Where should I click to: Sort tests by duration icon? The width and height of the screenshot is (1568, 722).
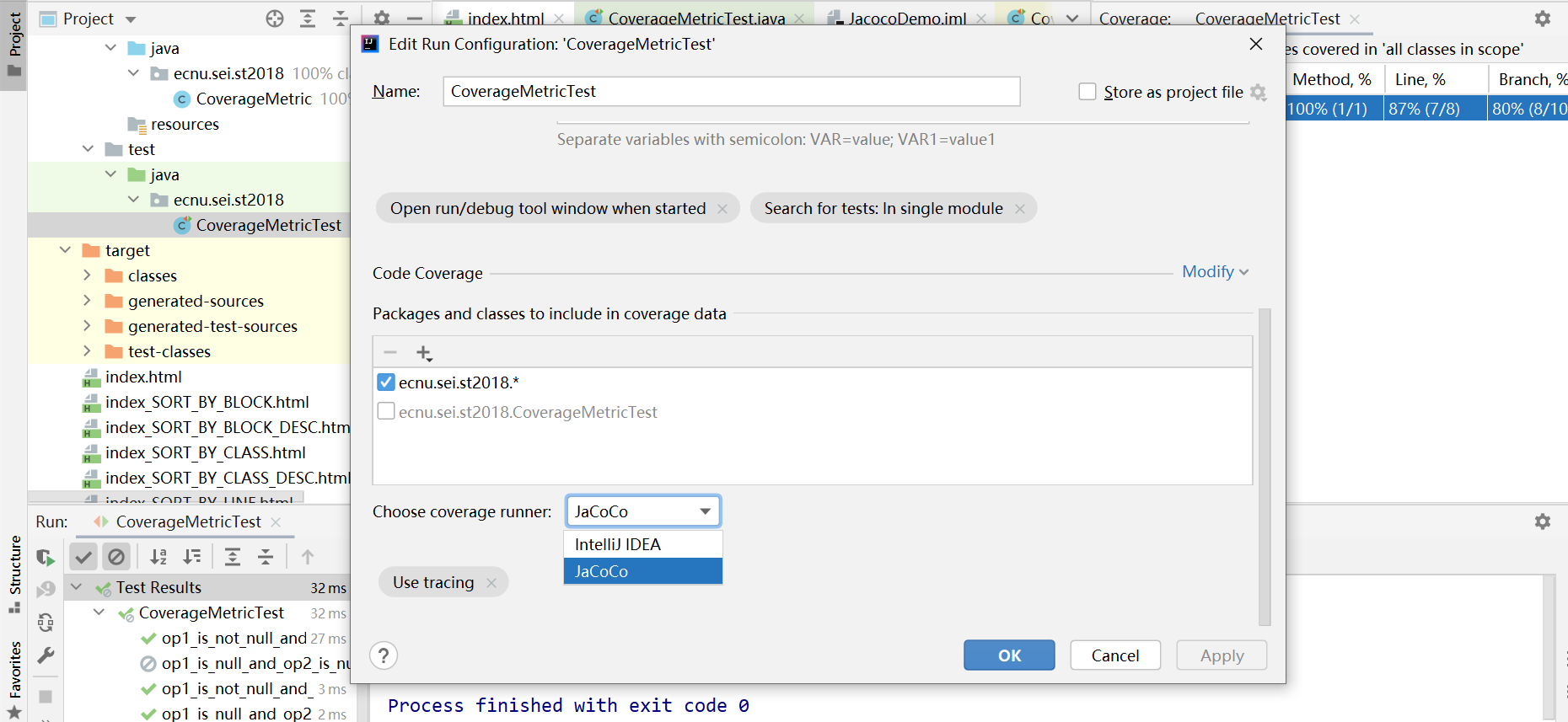coord(192,557)
